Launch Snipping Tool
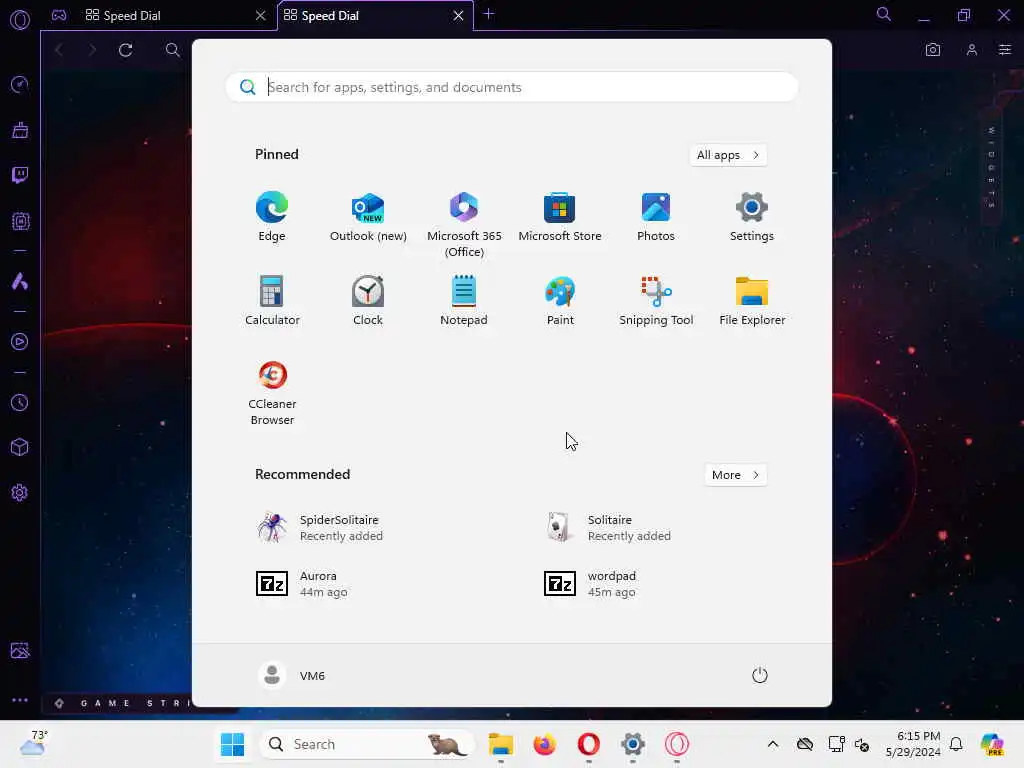Screen dimensions: 1024x768 (656, 301)
